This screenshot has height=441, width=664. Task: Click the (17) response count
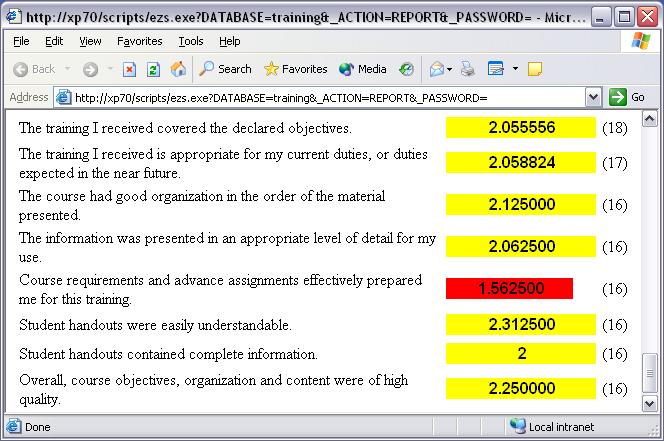(x=615, y=163)
